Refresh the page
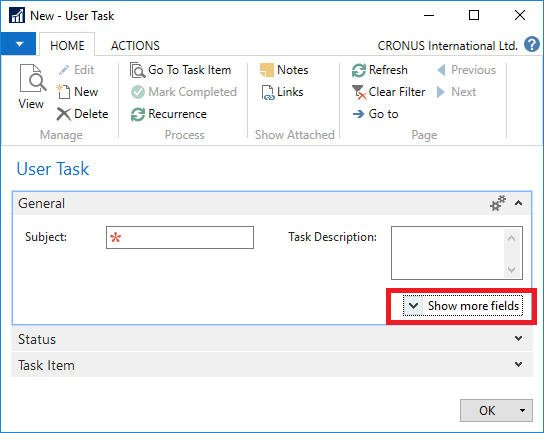 click(x=380, y=70)
